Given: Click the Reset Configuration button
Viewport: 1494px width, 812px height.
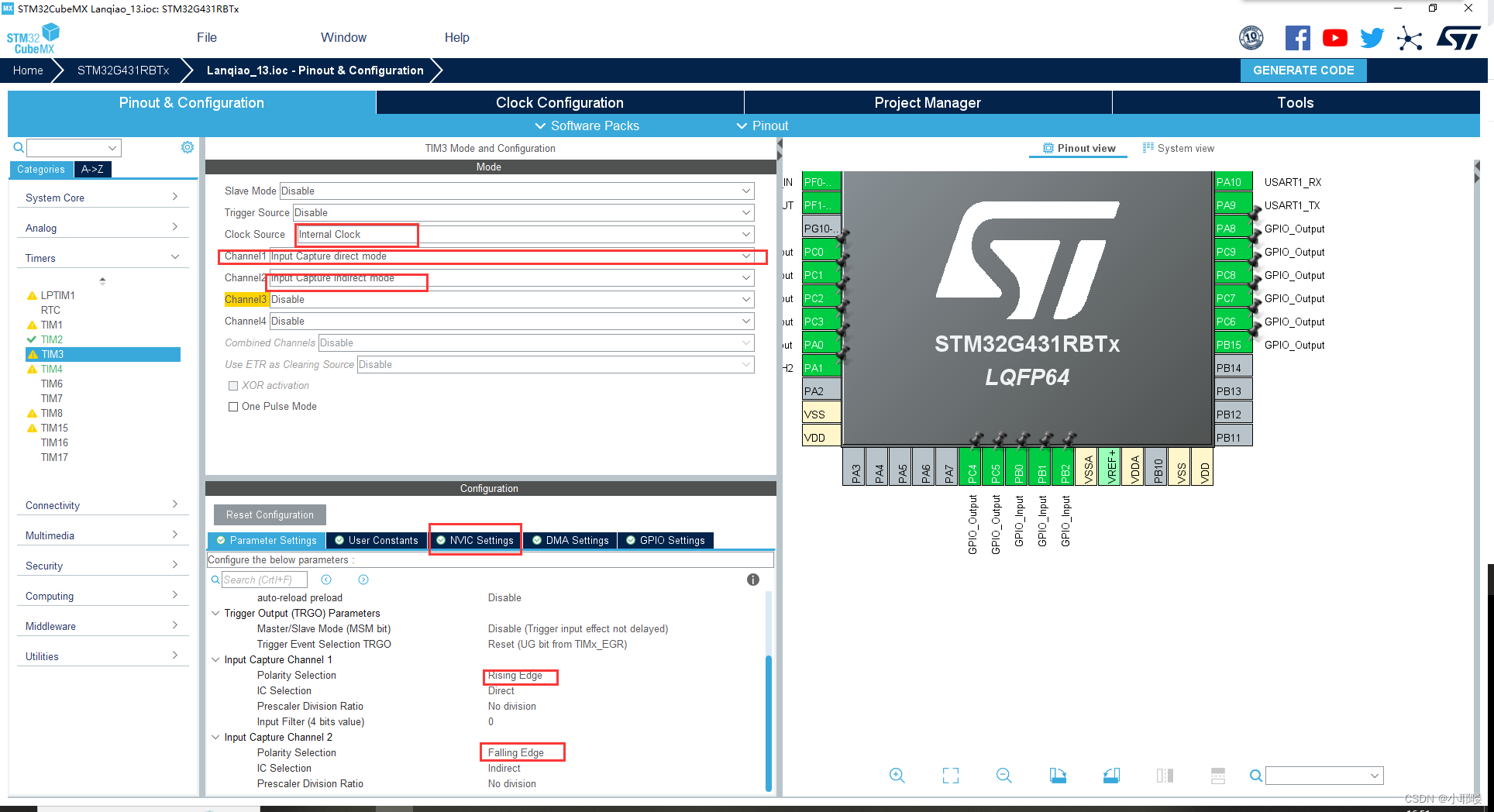Looking at the screenshot, I should click(x=270, y=514).
